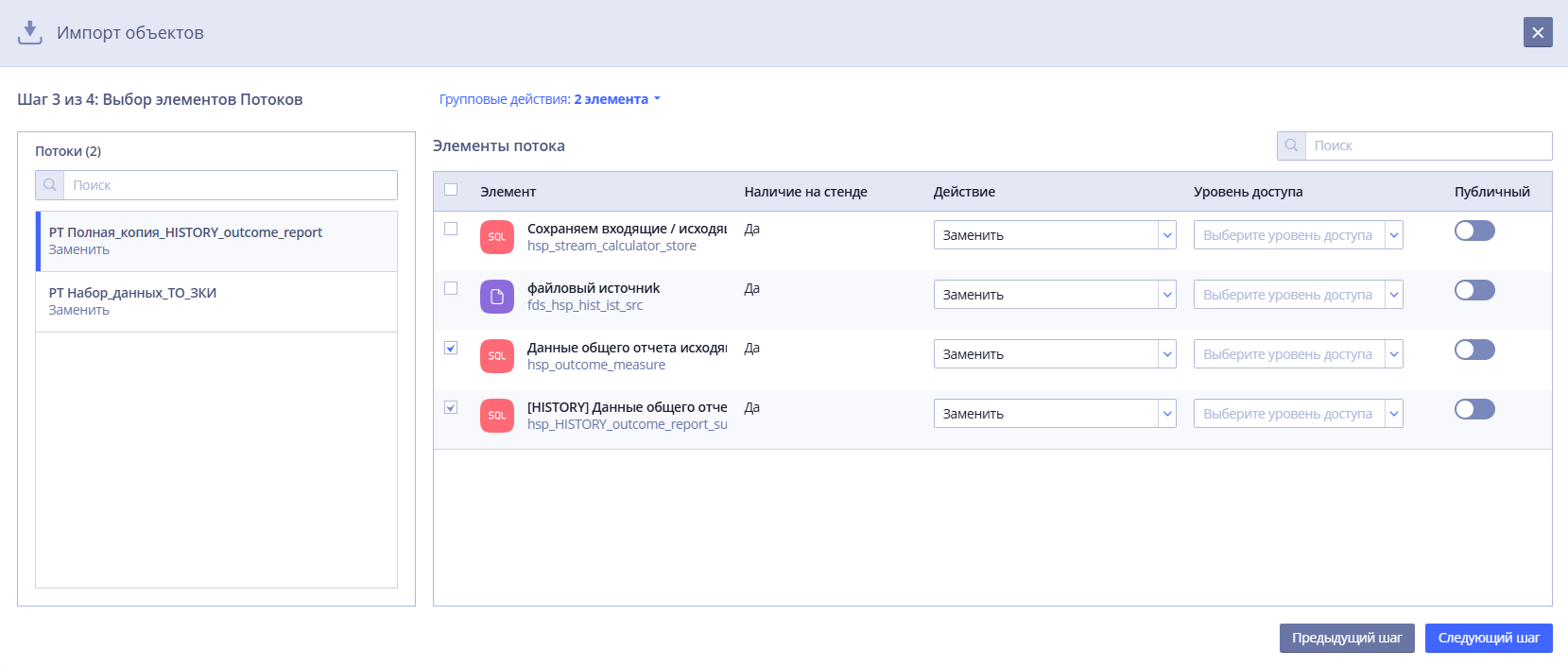Click hsp_outcome_measure link text
The width and height of the screenshot is (1568, 667).
596,365
